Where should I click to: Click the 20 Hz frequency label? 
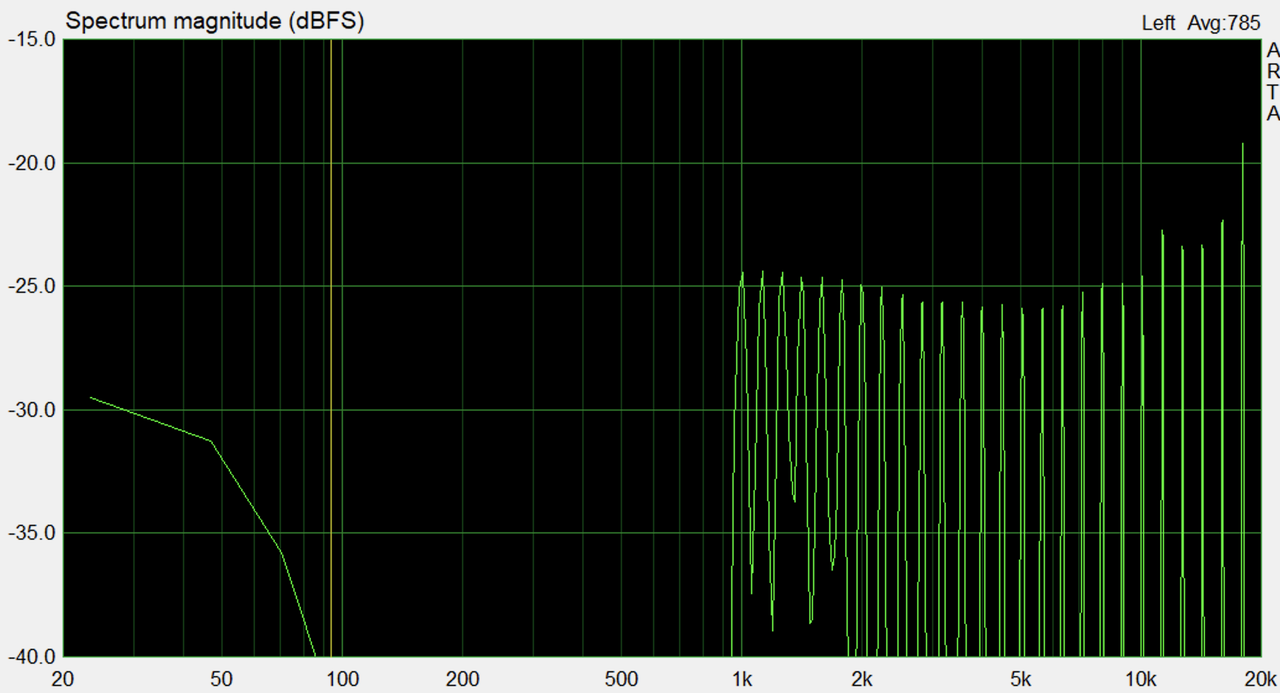pos(63,680)
